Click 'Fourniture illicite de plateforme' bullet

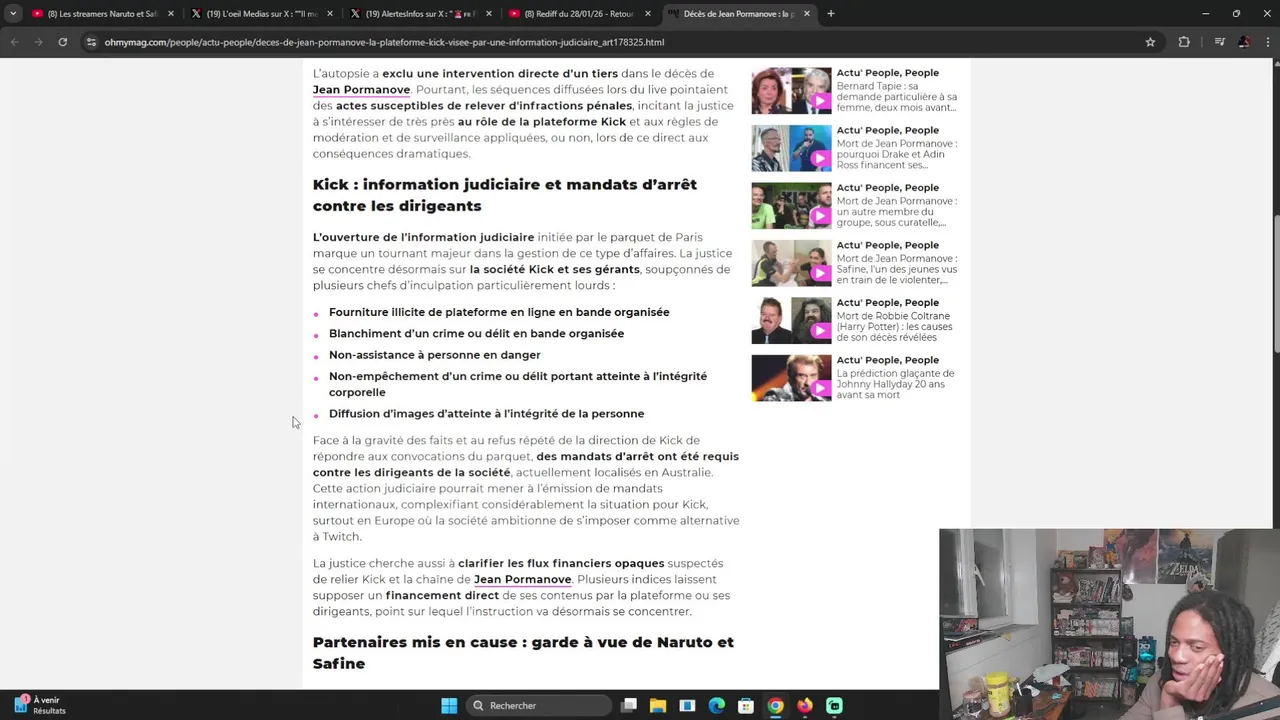tap(499, 312)
